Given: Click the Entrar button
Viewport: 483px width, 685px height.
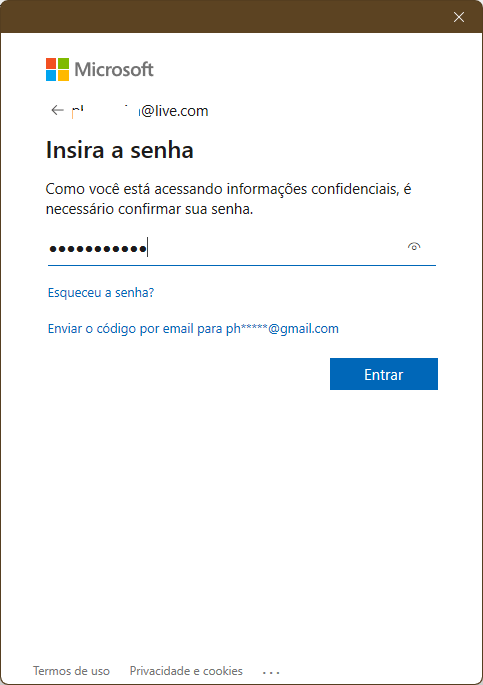Looking at the screenshot, I should (384, 374).
